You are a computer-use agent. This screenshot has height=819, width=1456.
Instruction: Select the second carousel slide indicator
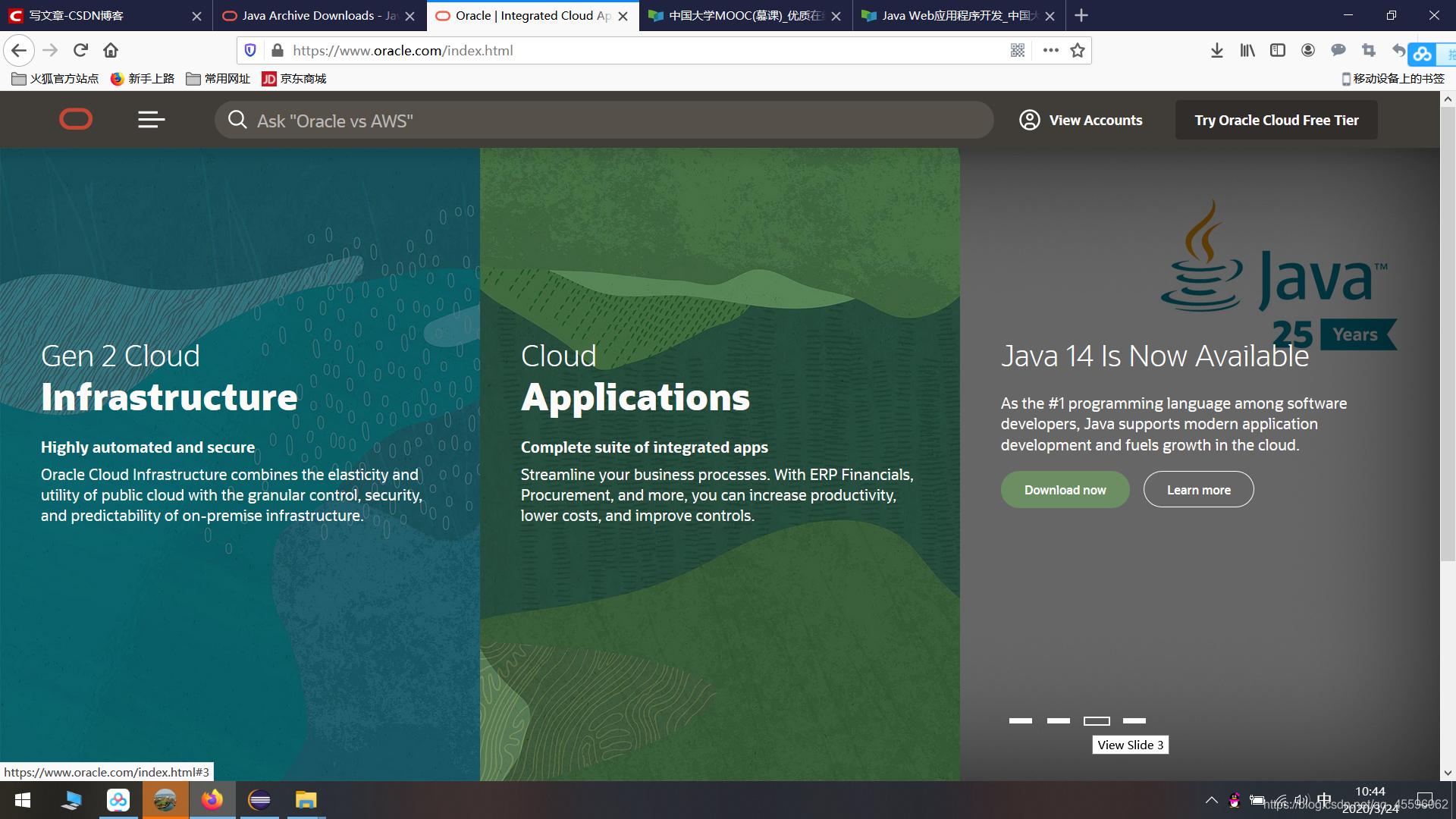(1059, 720)
